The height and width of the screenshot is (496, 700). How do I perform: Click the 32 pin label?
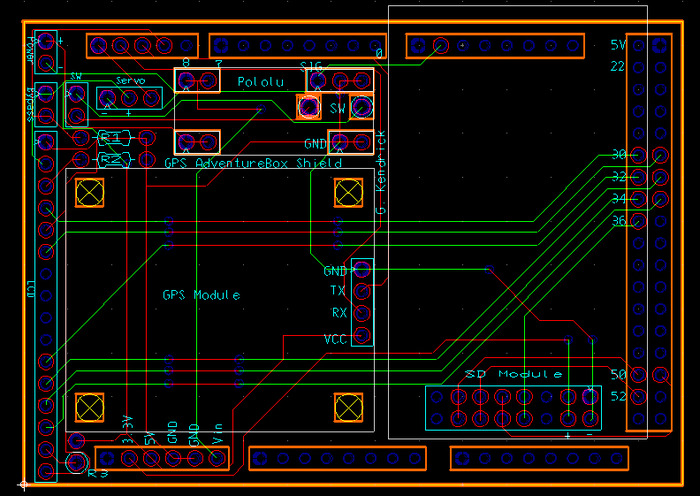coord(619,177)
